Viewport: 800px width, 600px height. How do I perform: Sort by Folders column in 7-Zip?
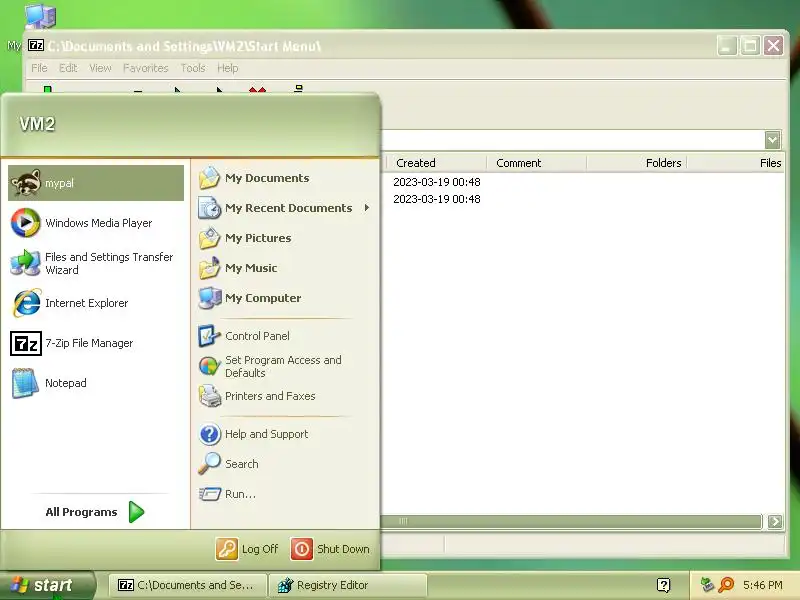pos(637,163)
